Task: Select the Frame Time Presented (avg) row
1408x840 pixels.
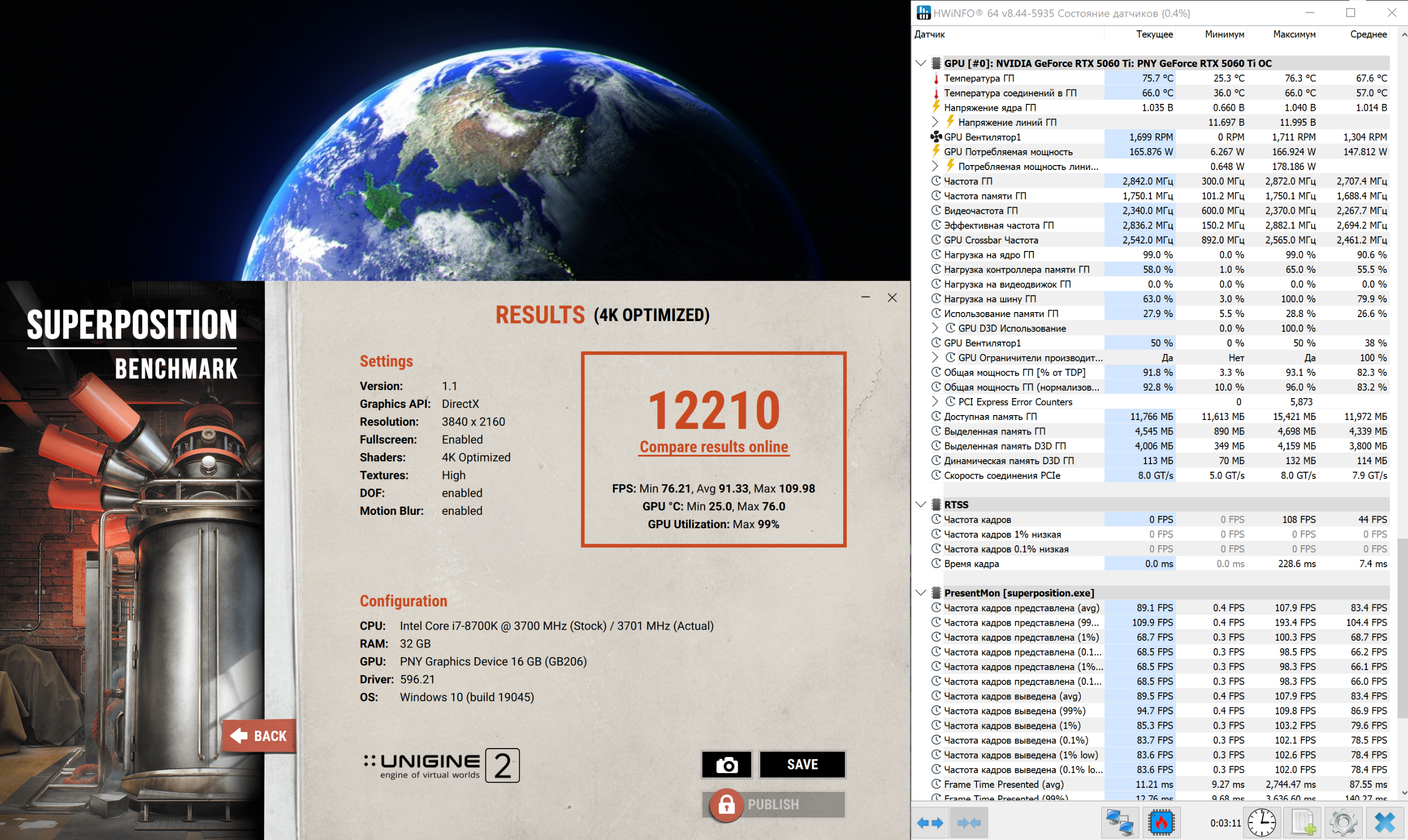Action: [x=1160, y=784]
